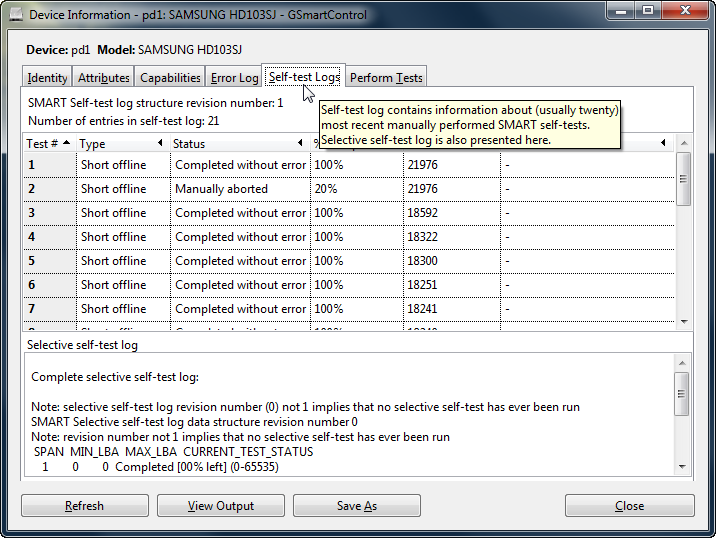Show the Error Log tab
This screenshot has width=716, height=538.
tap(235, 78)
